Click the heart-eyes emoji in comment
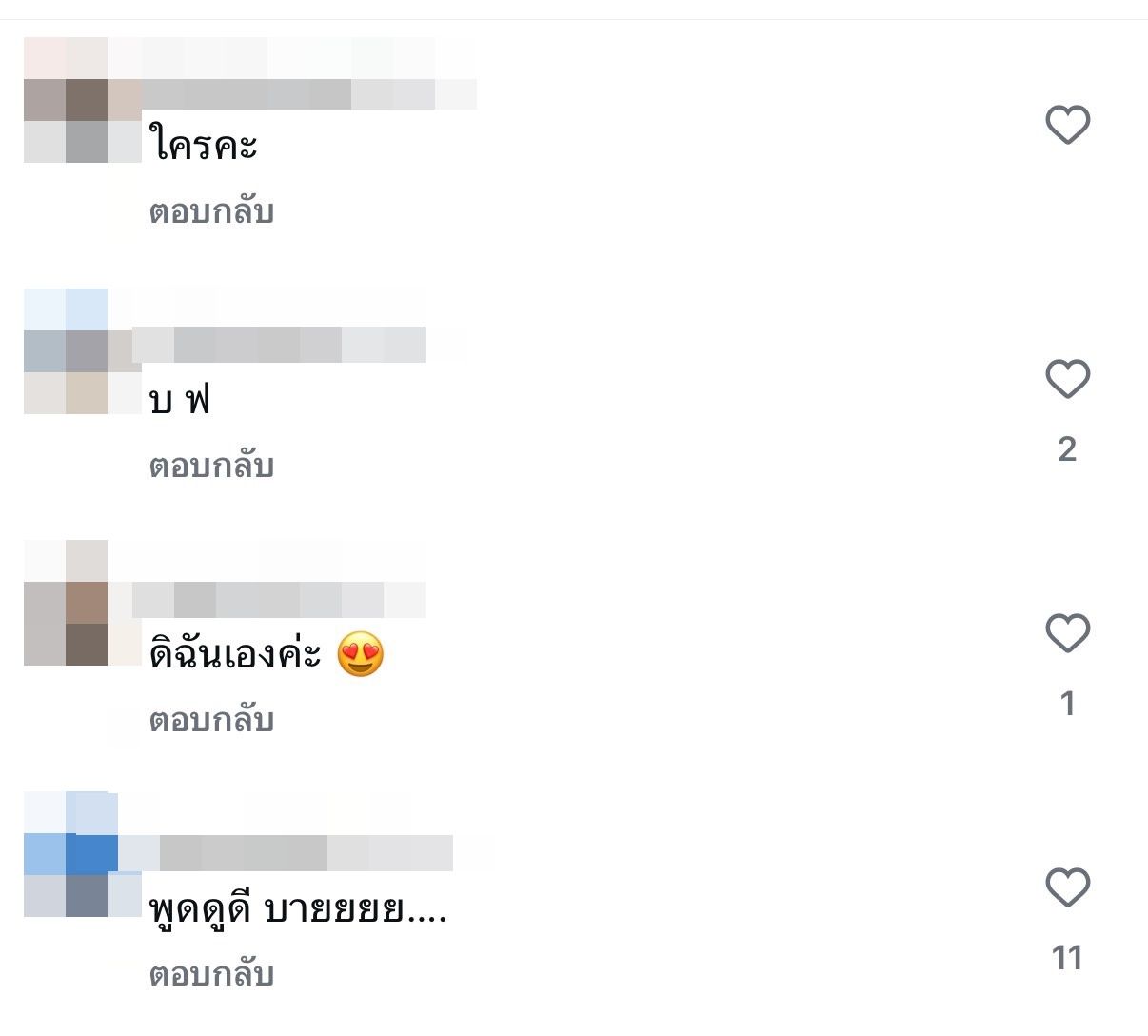Viewport: 1148px width, 1036px height. coord(361,655)
